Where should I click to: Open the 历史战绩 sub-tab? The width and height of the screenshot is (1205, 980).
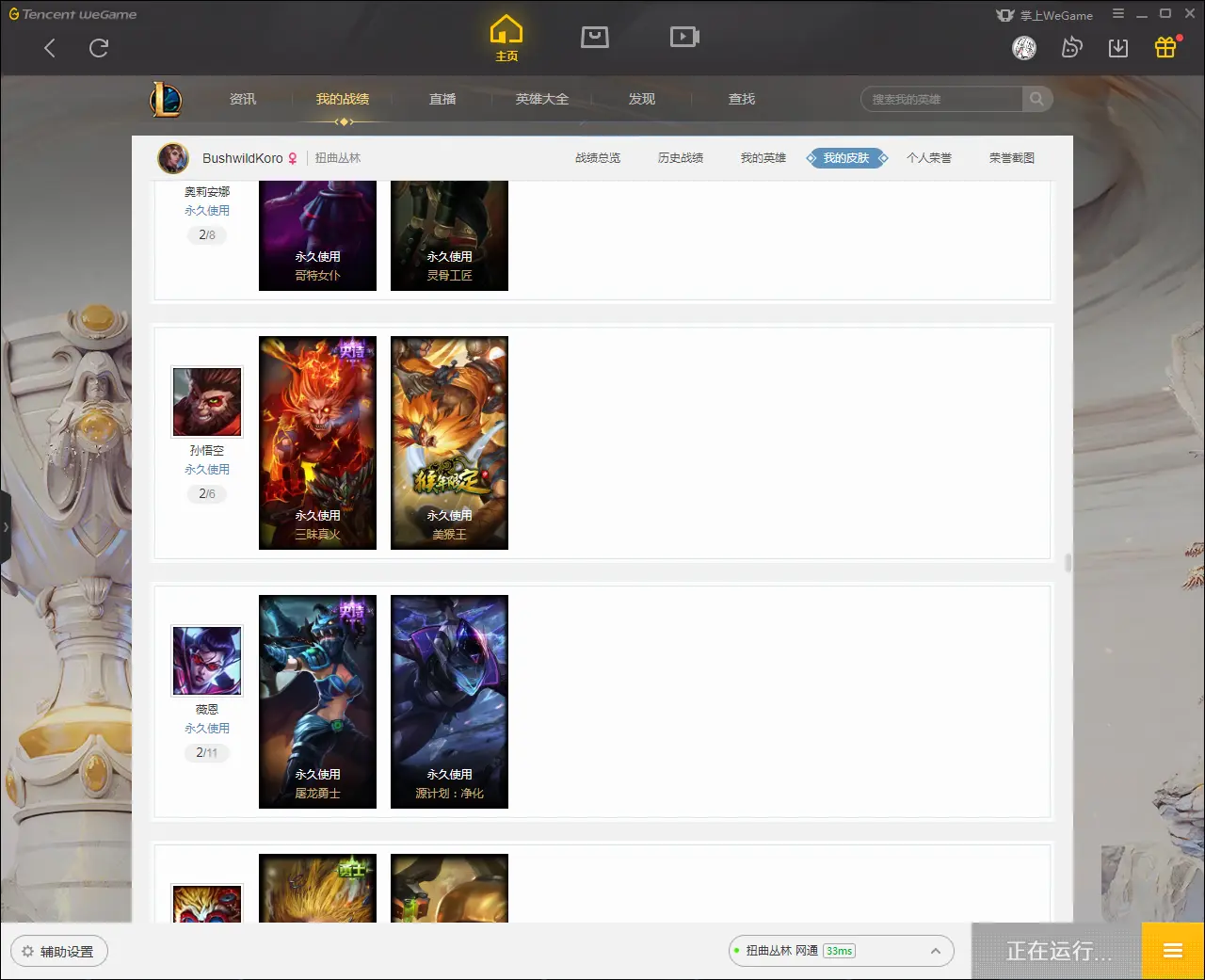[681, 158]
